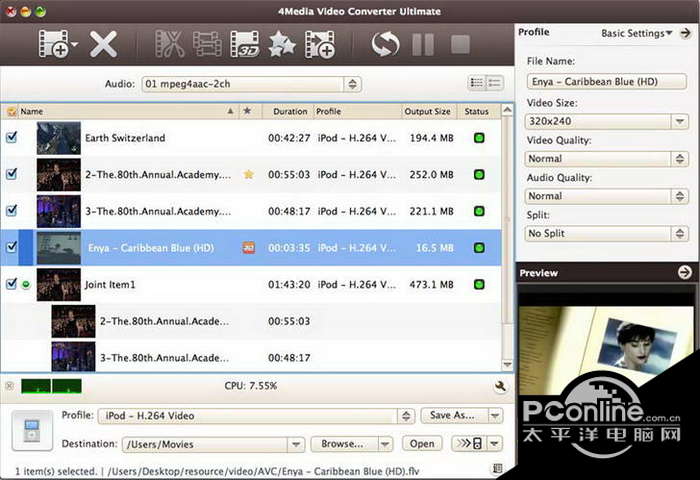The image size is (700, 480).
Task: Open the Audio track dropdown
Action: point(251,84)
